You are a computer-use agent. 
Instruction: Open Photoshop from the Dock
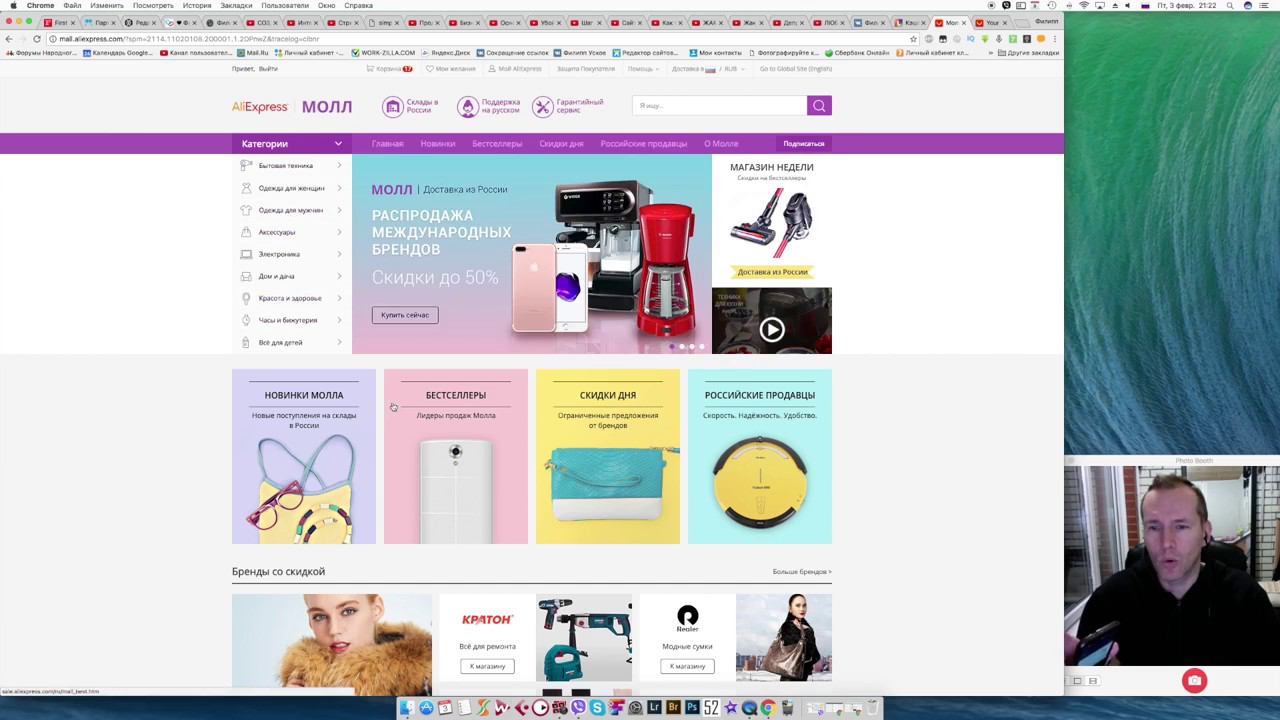692,708
